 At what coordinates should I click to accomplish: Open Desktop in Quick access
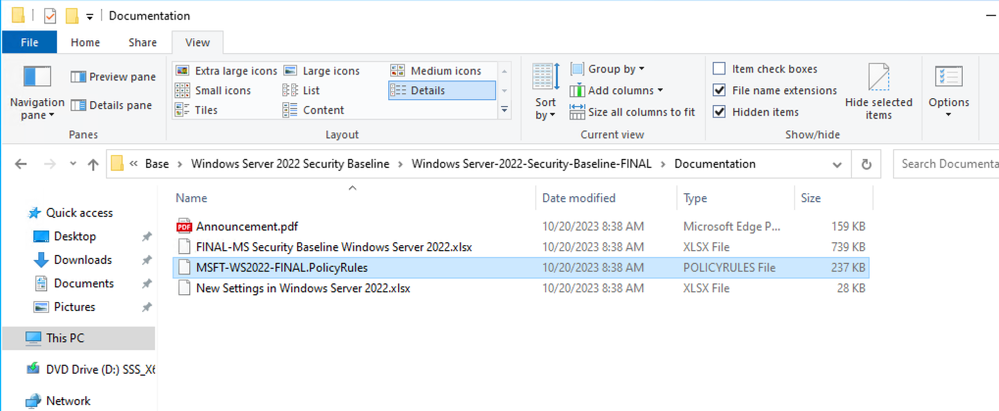[x=75, y=236]
